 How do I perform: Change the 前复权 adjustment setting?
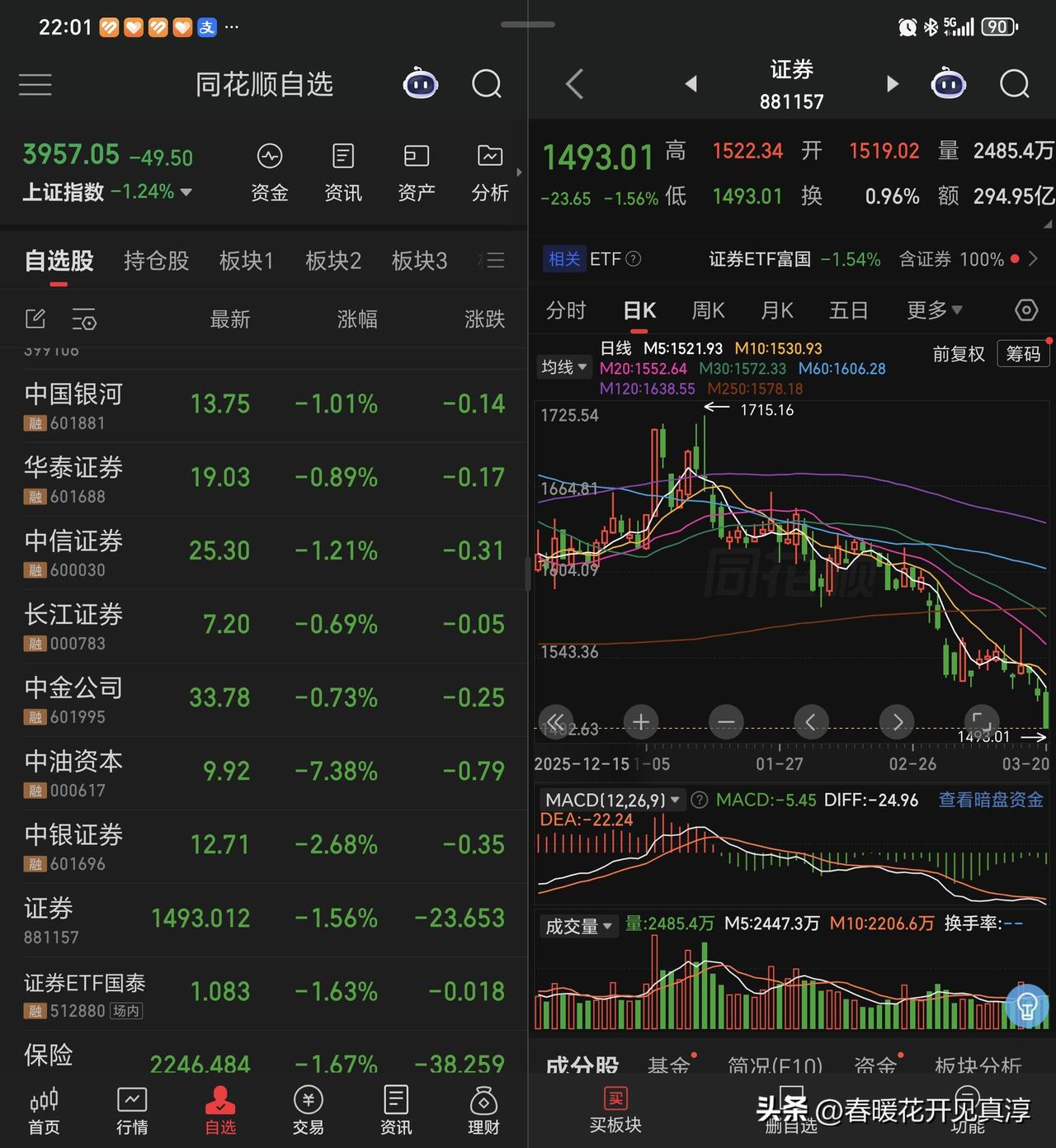(x=959, y=354)
